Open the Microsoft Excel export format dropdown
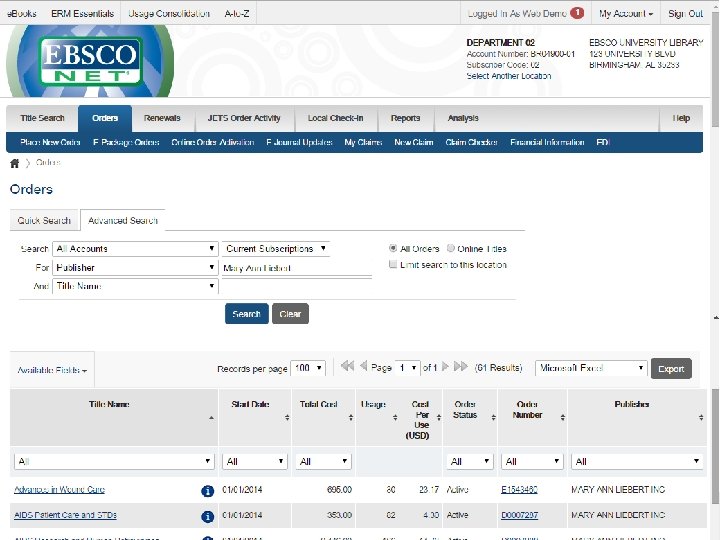Viewport: 720px width, 540px height. [591, 368]
